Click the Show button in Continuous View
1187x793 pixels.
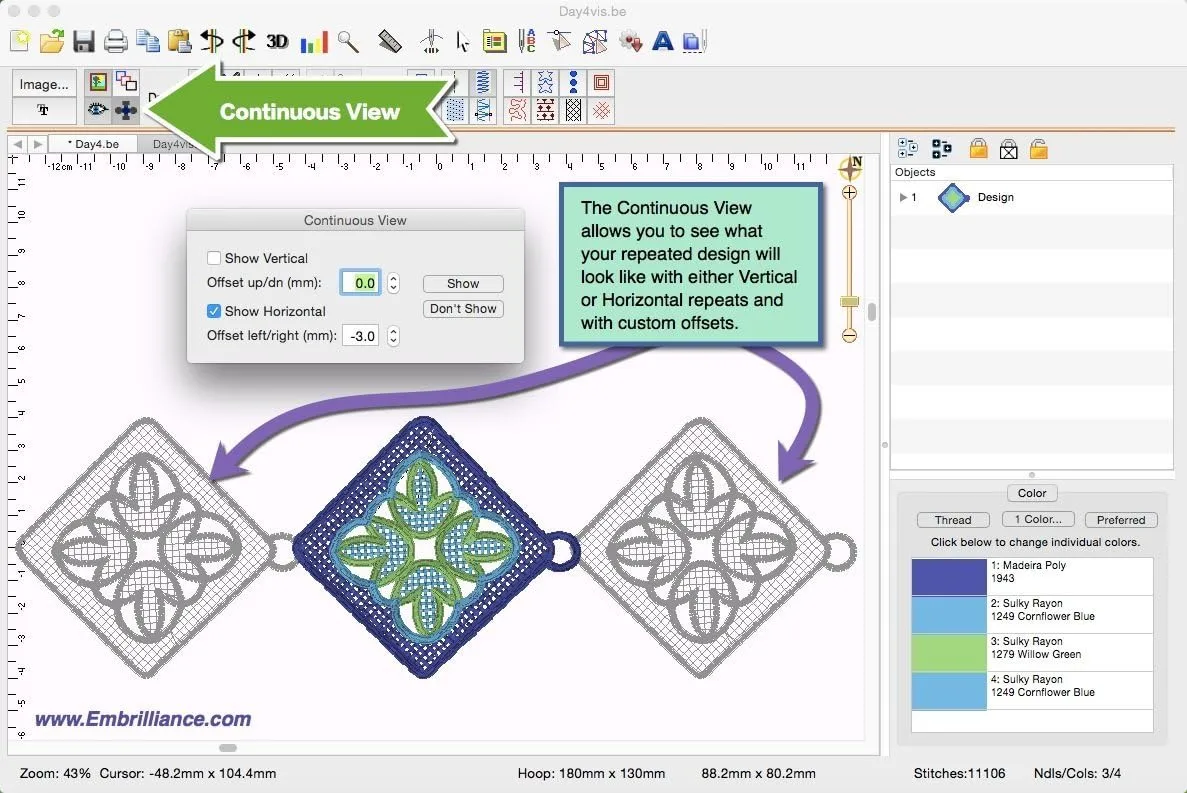tap(462, 283)
